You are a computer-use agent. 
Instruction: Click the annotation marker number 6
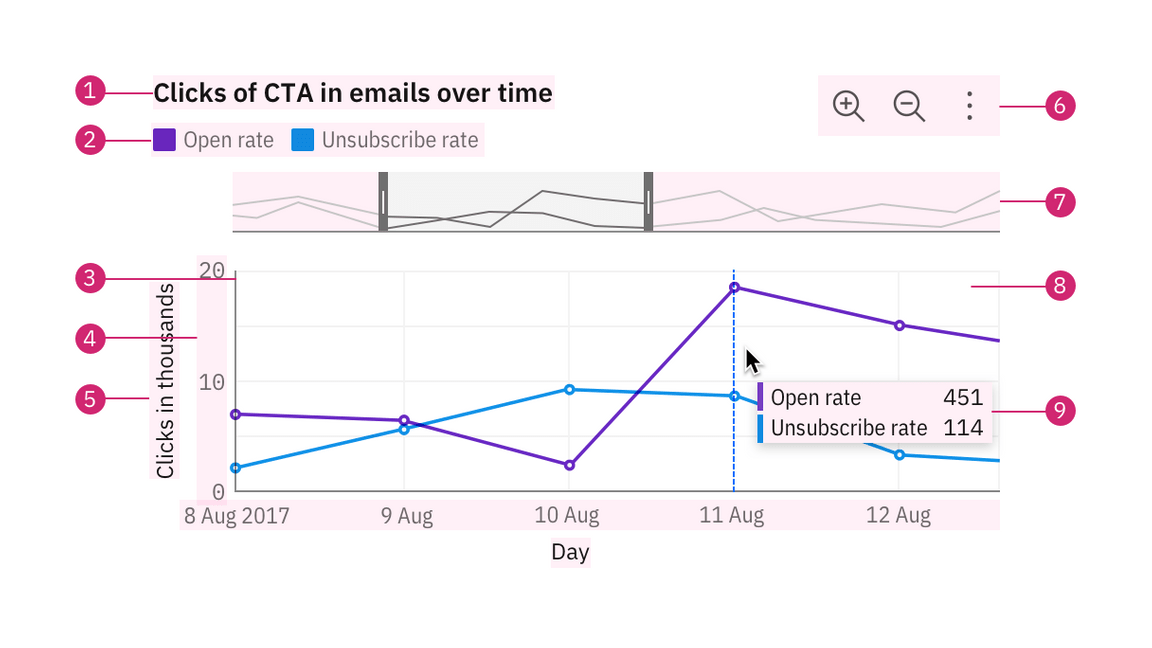[1060, 105]
